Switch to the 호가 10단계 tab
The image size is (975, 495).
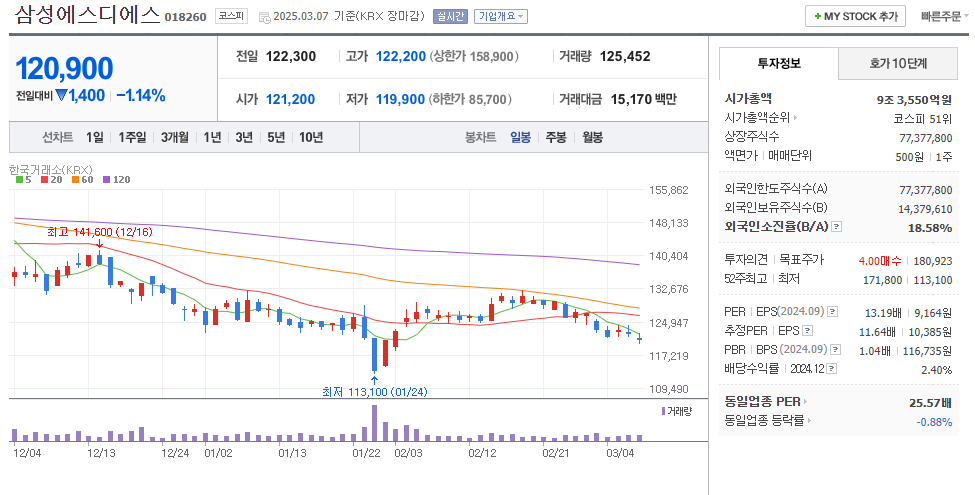tap(898, 63)
